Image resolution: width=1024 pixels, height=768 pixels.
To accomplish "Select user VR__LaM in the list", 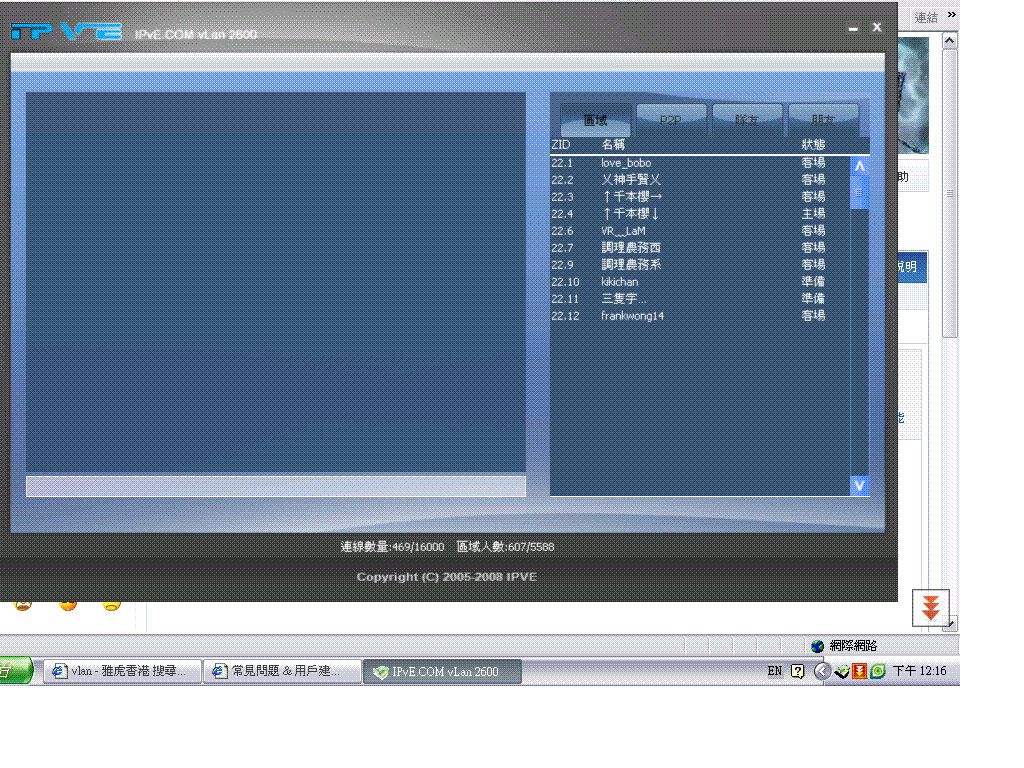I will 700,231.
